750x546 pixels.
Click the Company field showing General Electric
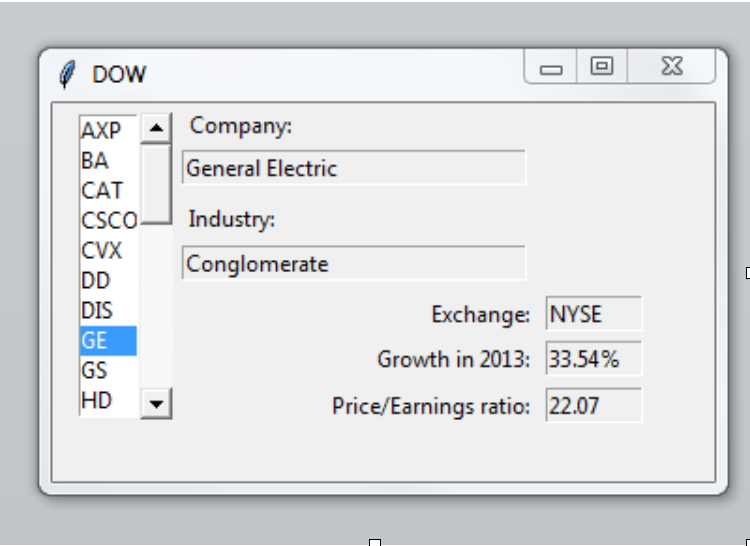pyautogui.click(x=353, y=168)
